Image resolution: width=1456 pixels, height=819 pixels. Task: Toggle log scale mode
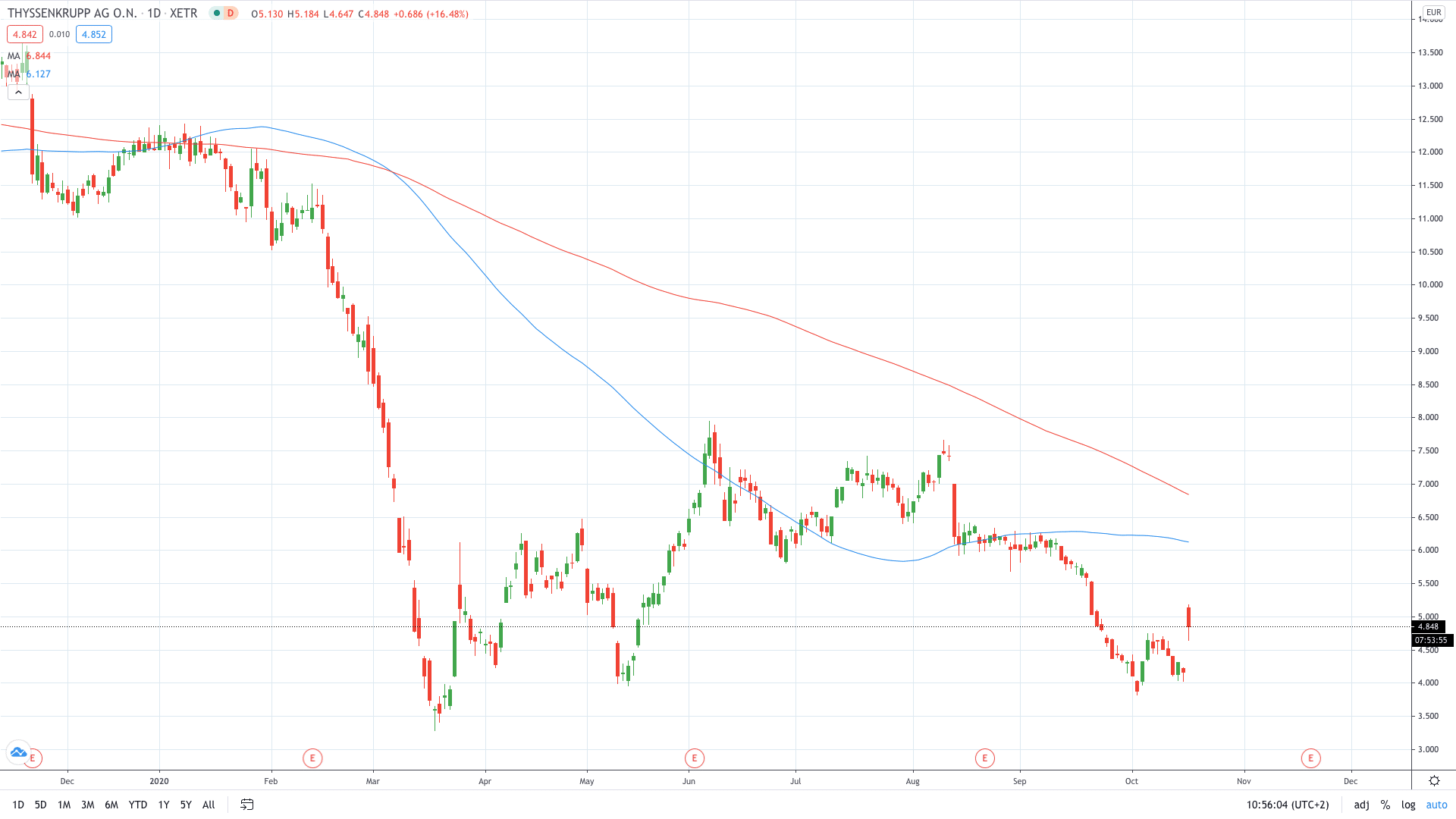(x=1408, y=805)
